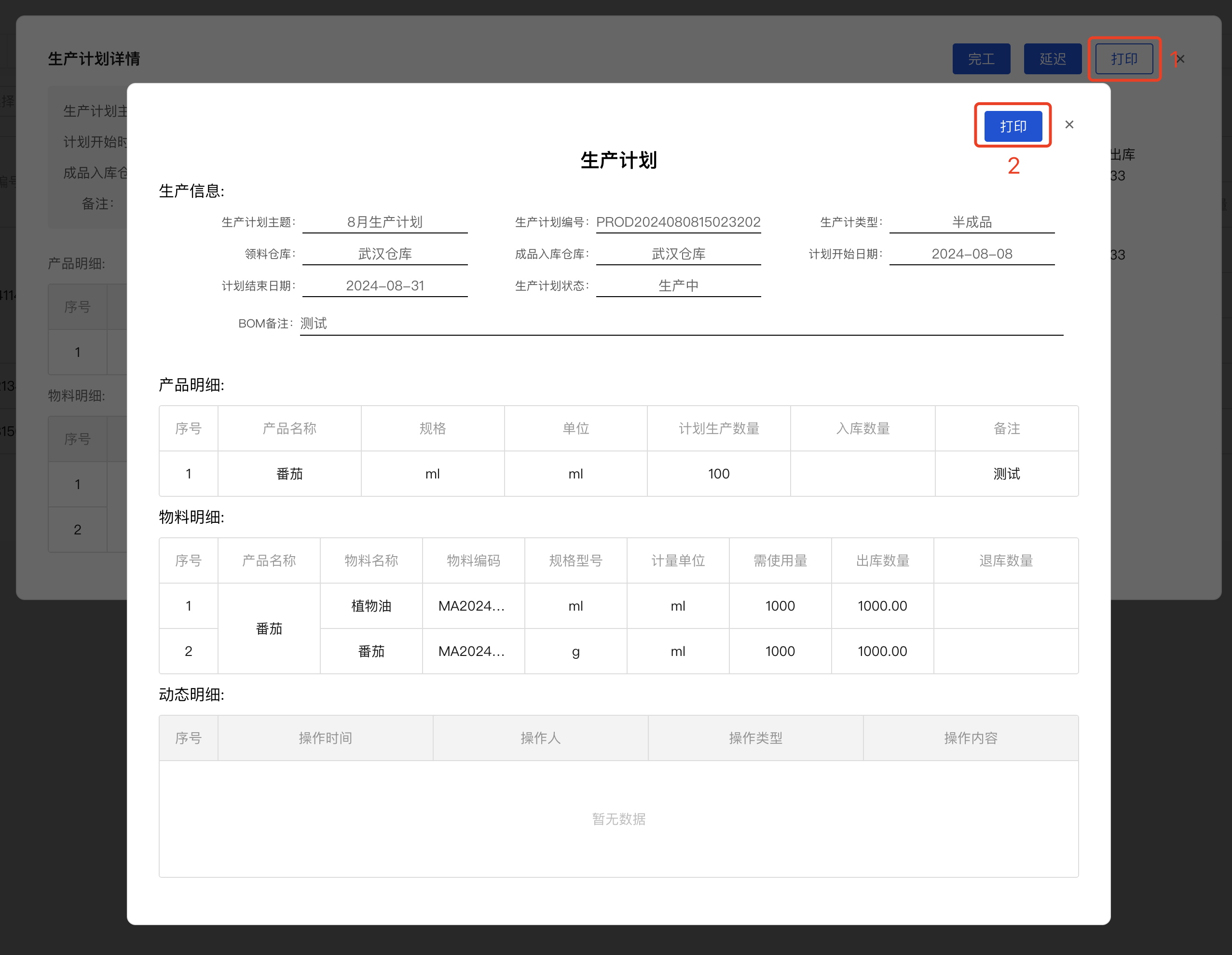Click the 退库数量 column header

pos(1006,560)
